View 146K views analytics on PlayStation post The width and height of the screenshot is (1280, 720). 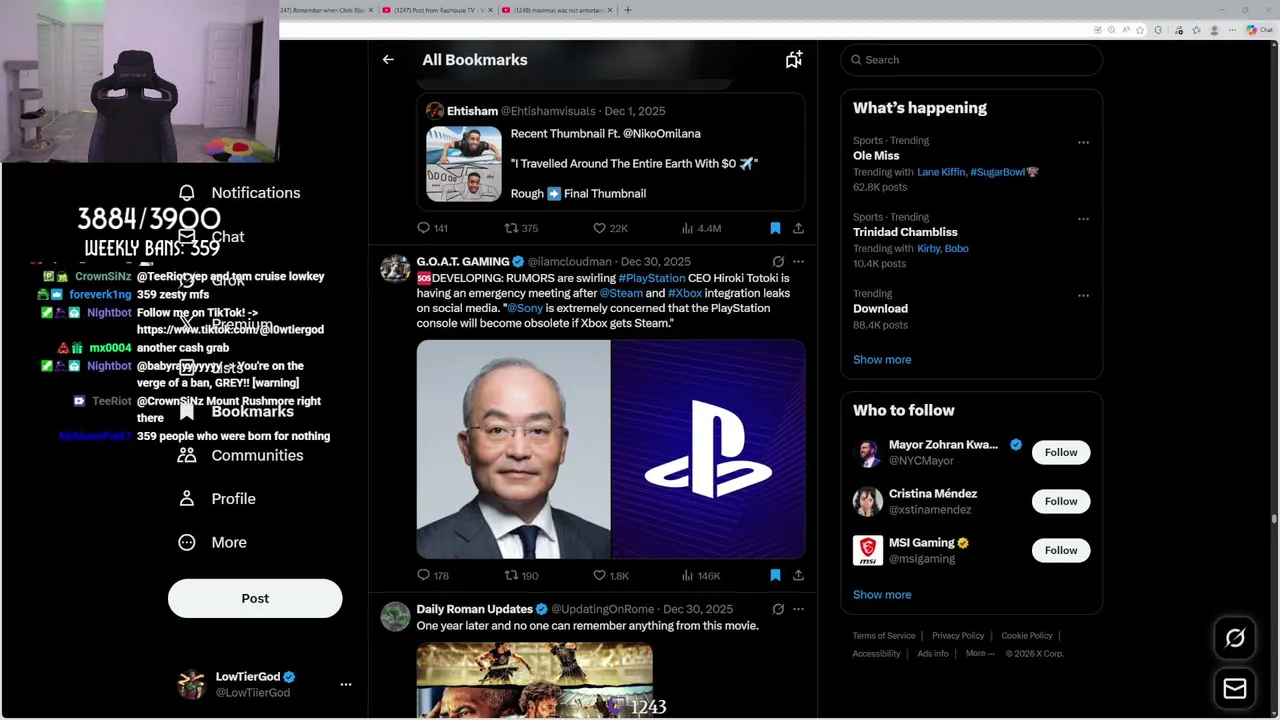701,575
